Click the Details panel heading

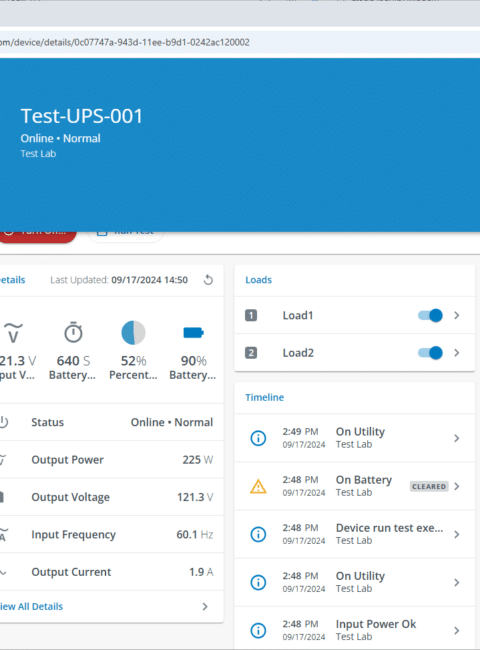[x=12, y=280]
